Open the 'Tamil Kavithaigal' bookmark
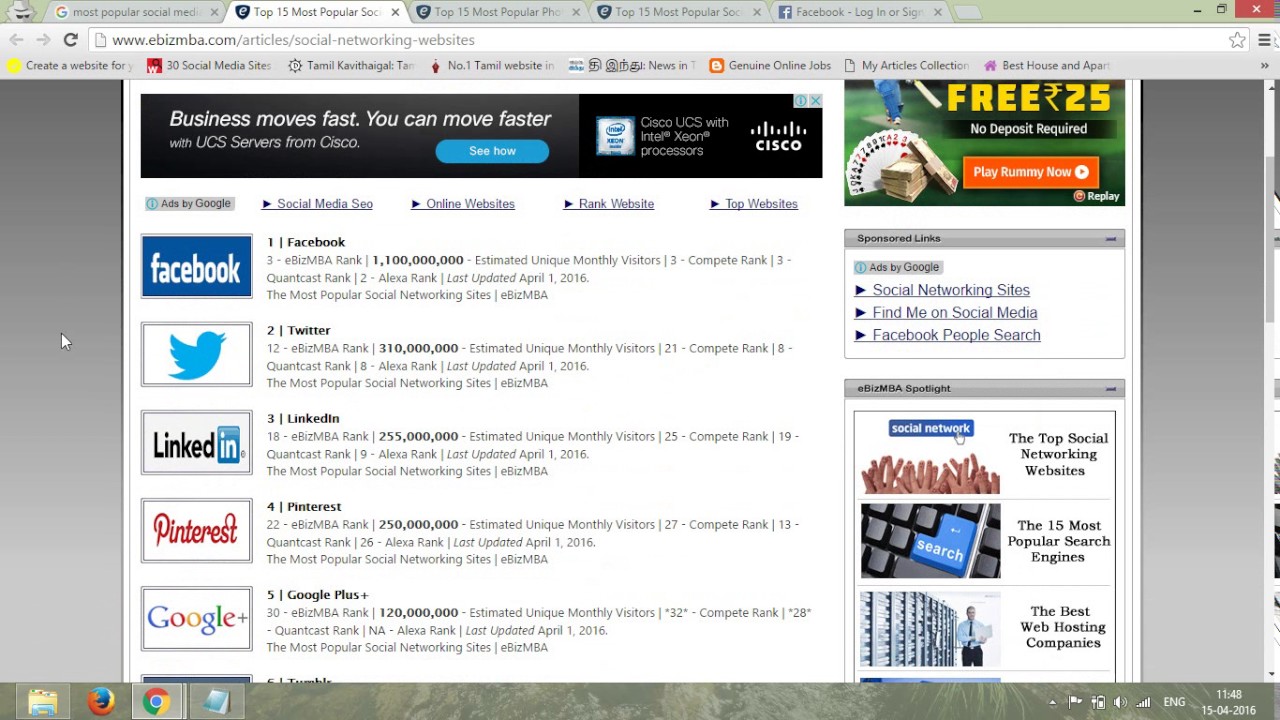This screenshot has width=1280, height=720. 351,65
